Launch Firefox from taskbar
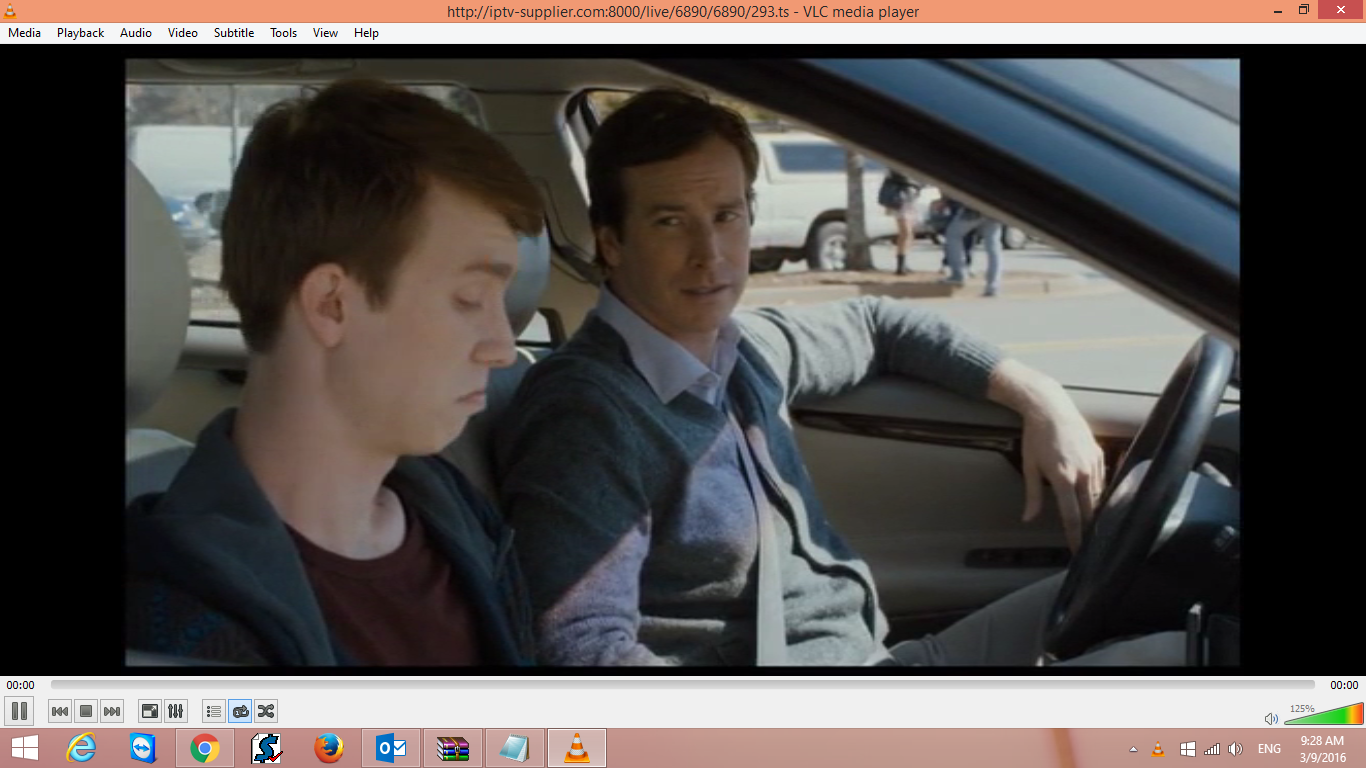This screenshot has height=768, width=1366. 328,748
